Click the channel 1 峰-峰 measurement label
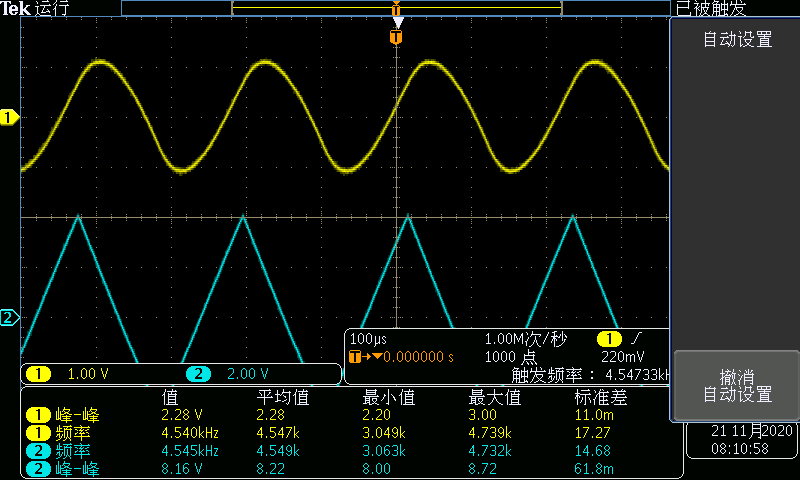 tap(77, 415)
